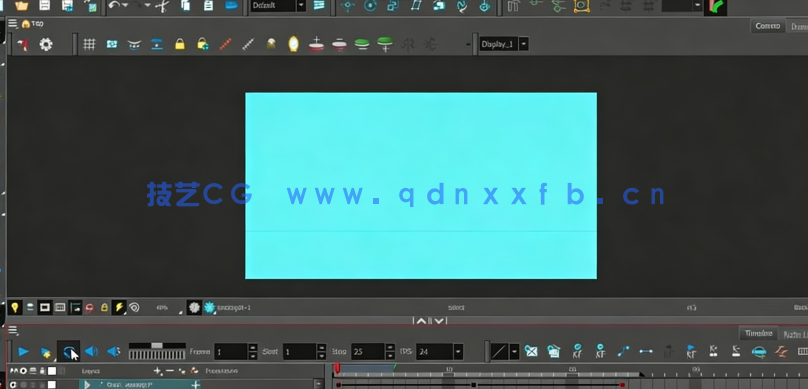The height and width of the screenshot is (389, 808).
Task: Click the orange diagonal line tool icon
Action: 225,44
